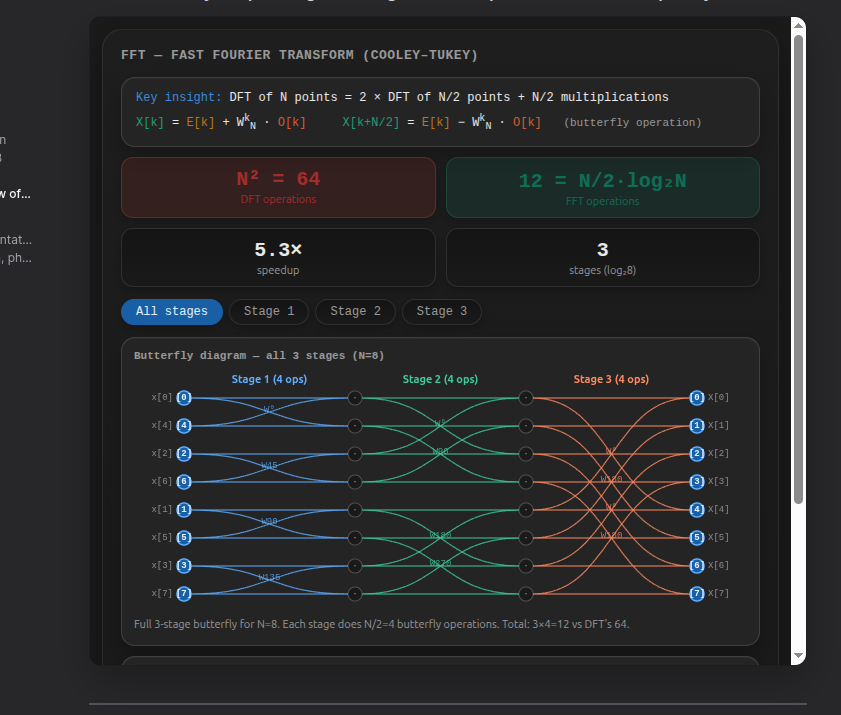
Task: Click output node 3 beside X[3]
Action: click(x=697, y=482)
